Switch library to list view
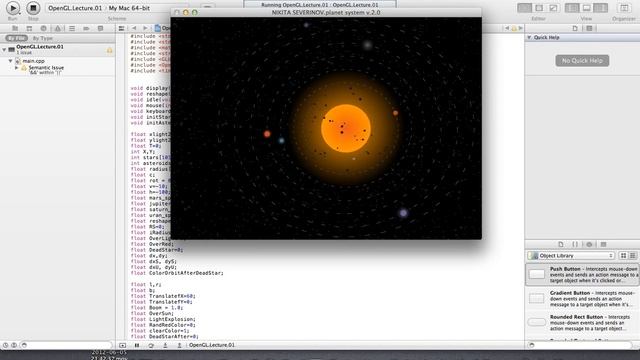640x360 pixels. tap(633, 256)
